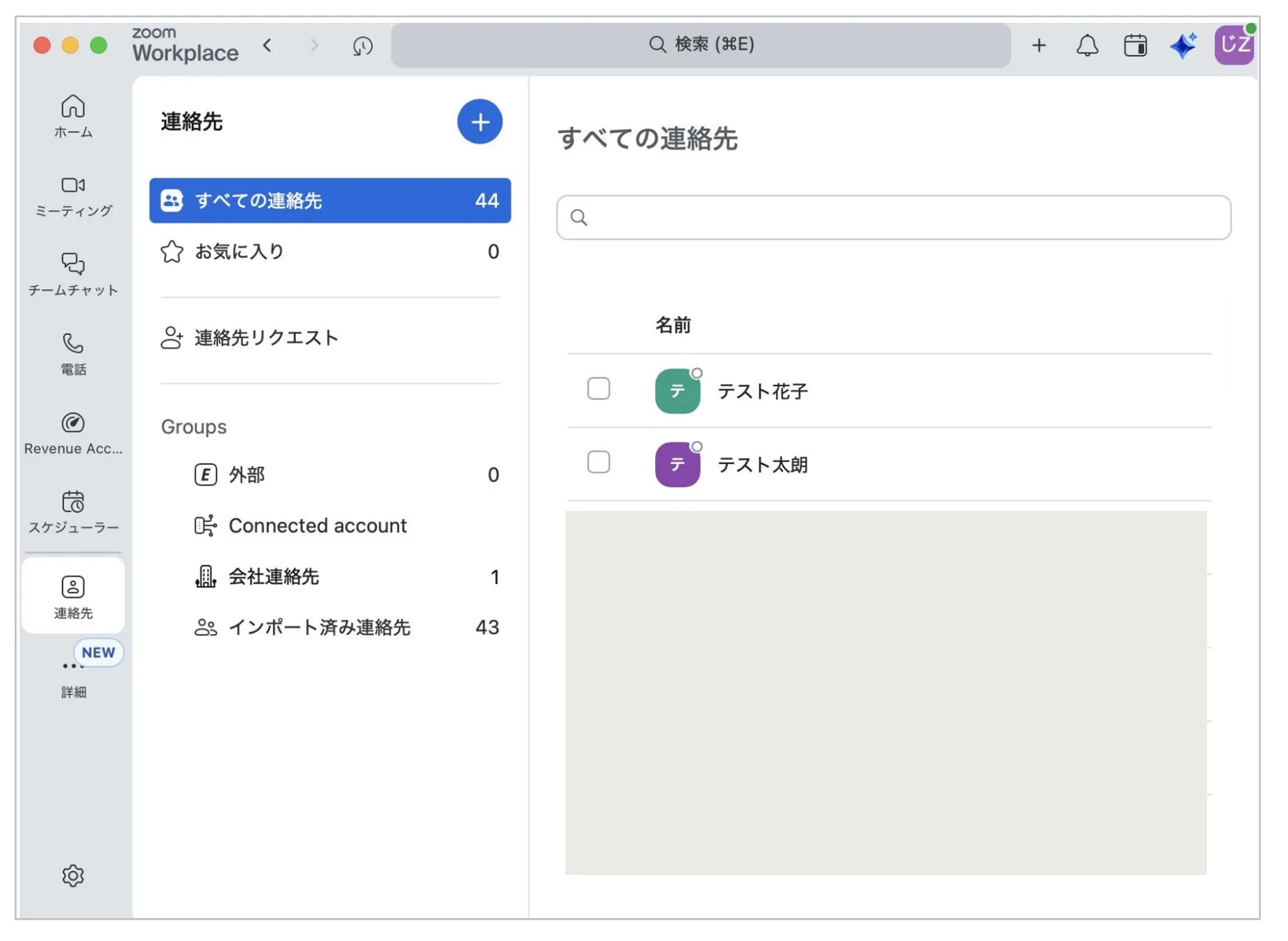Open the profile avatar menu
Screen dimensions: 1288x941
tap(1234, 45)
